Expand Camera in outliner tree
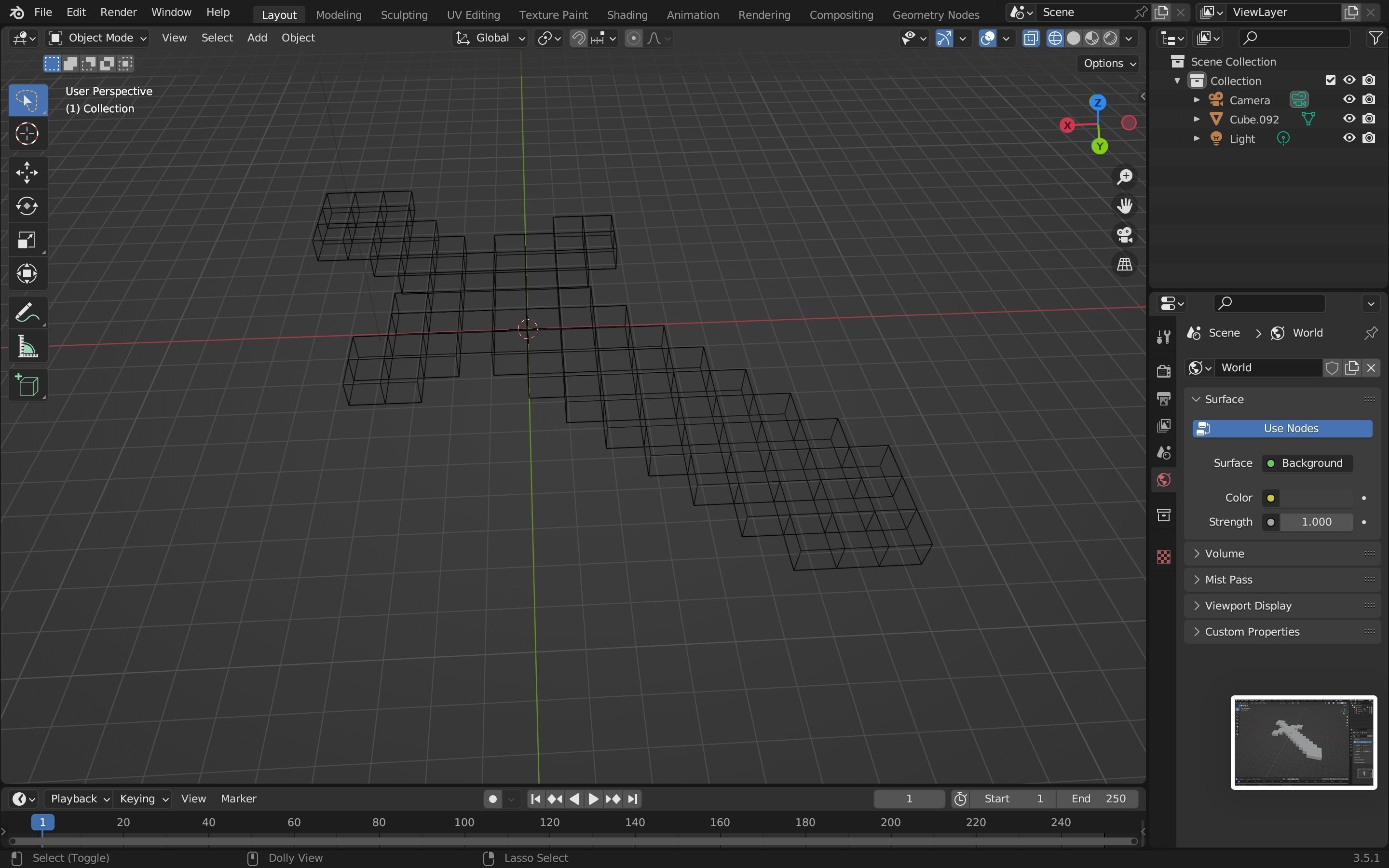The height and width of the screenshot is (868, 1389). (x=1197, y=100)
